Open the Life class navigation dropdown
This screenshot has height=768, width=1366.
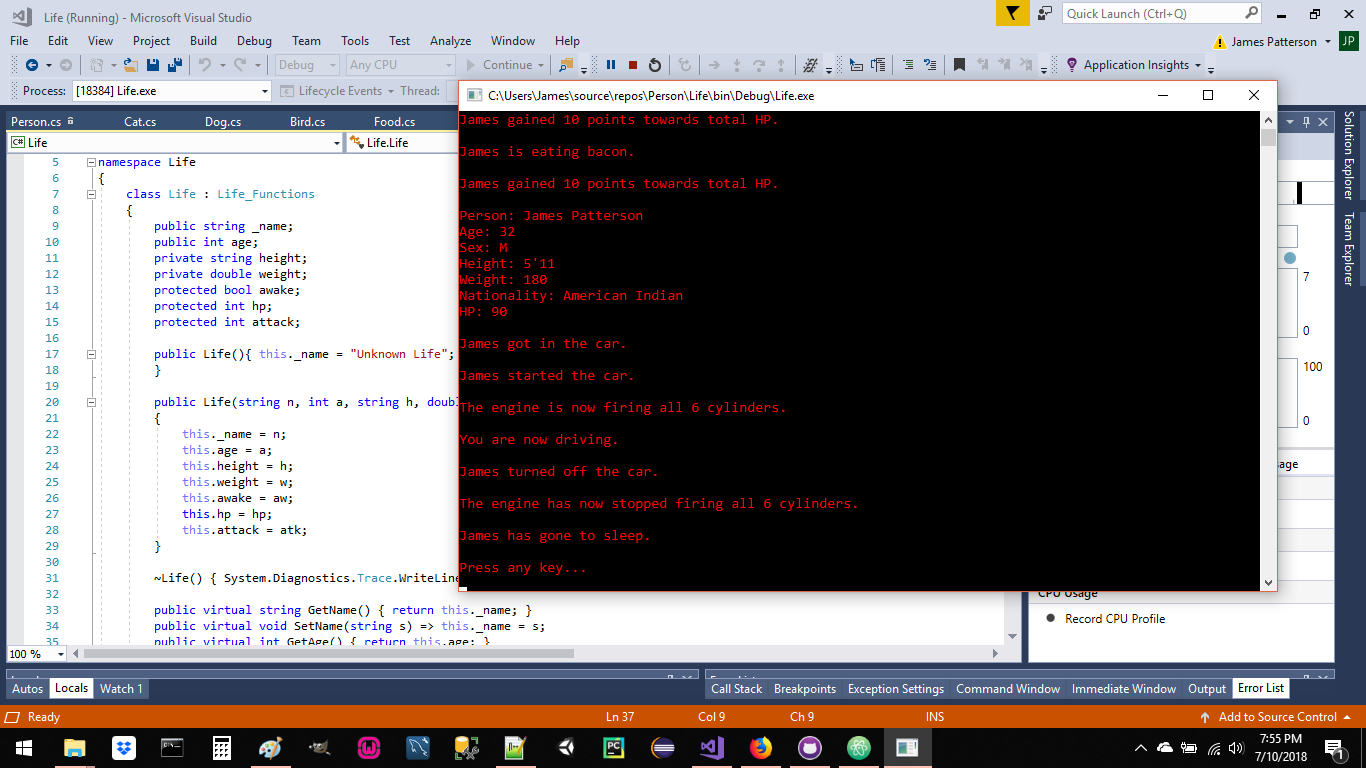[x=175, y=143]
